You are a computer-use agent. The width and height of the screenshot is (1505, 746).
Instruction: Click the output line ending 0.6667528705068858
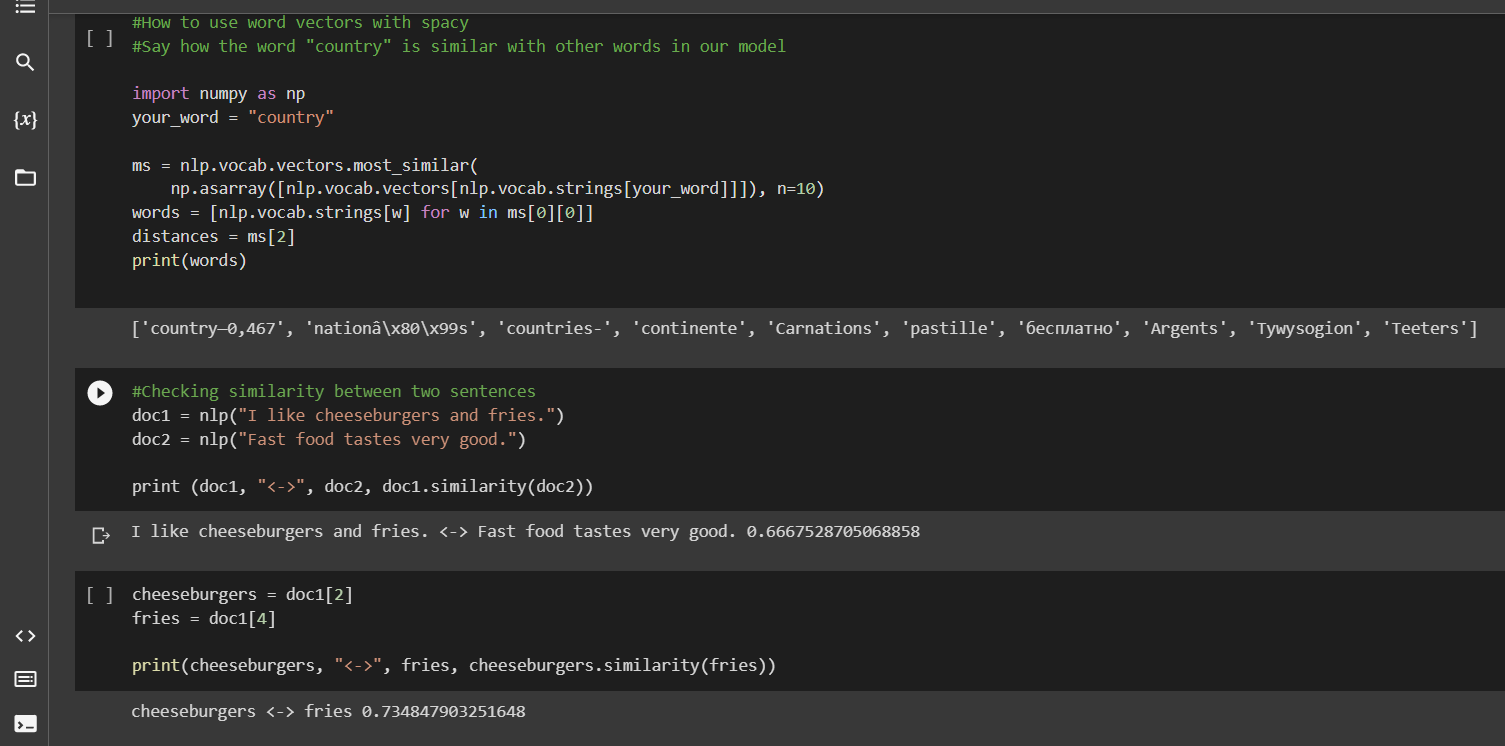pyautogui.click(x=526, y=532)
